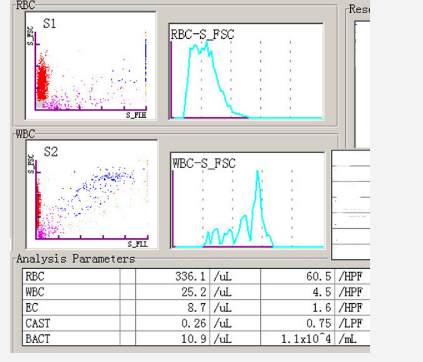Click the RBC 60.5 per HPF value
This screenshot has width=423, height=362.
pyautogui.click(x=319, y=276)
